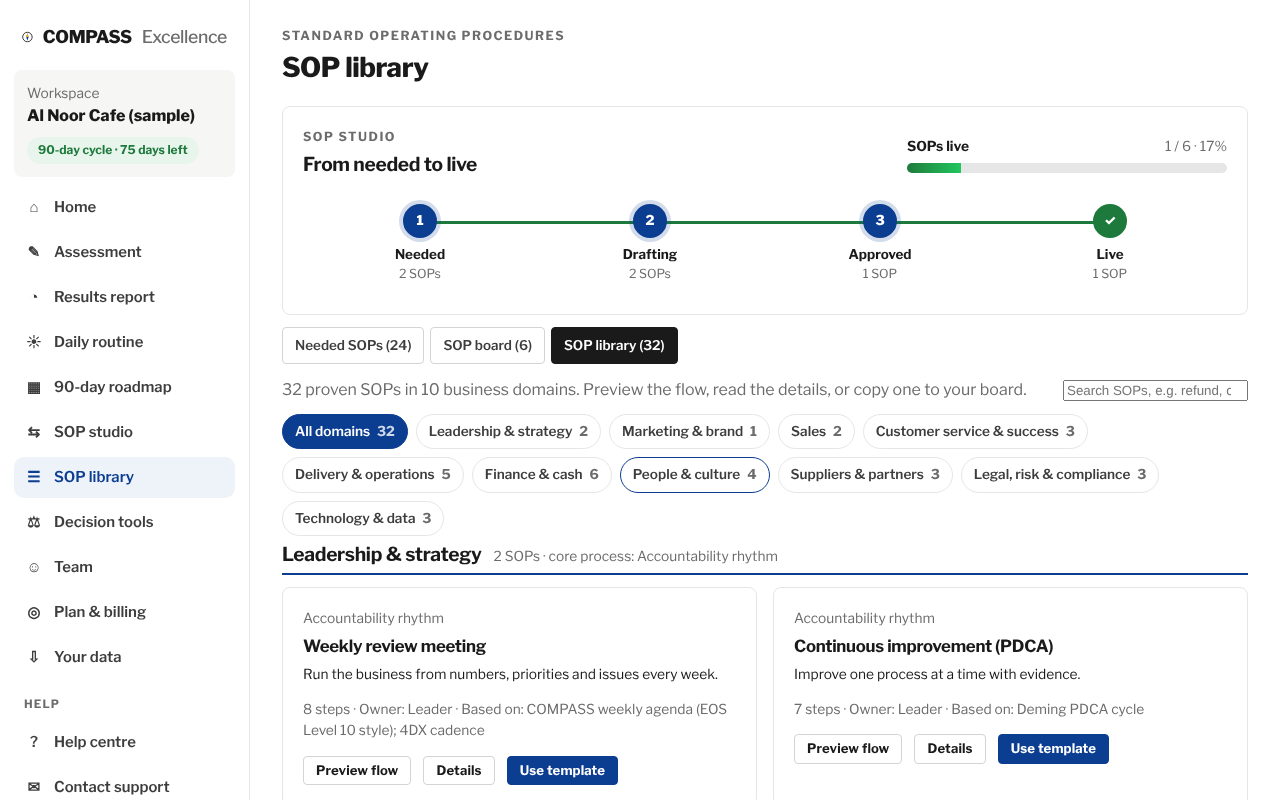The height and width of the screenshot is (800, 1280).
Task: Filter by People & culture domain
Action: click(695, 475)
